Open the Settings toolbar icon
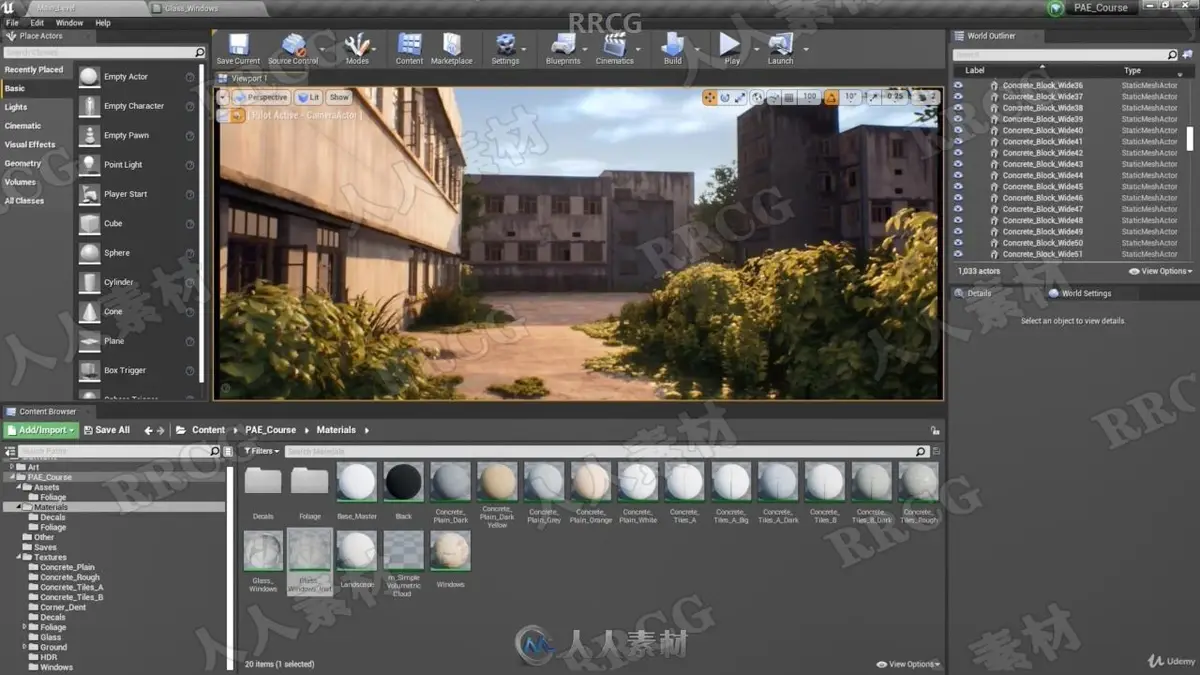Screen dimensions: 1200x675 click(505, 44)
